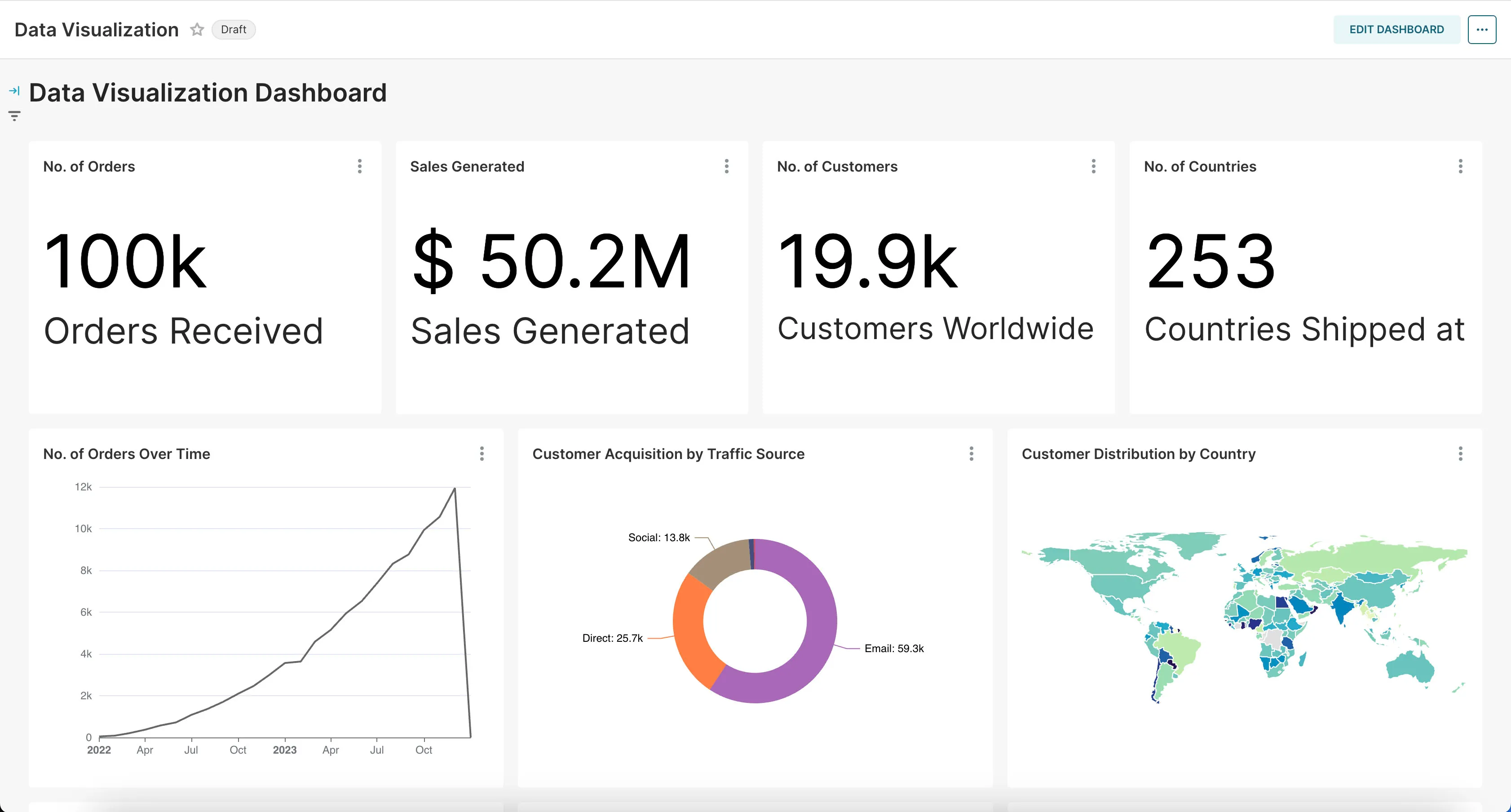Screen dimensions: 1511x812
Task: Open the filters icon below the arrow
Action: point(15,115)
